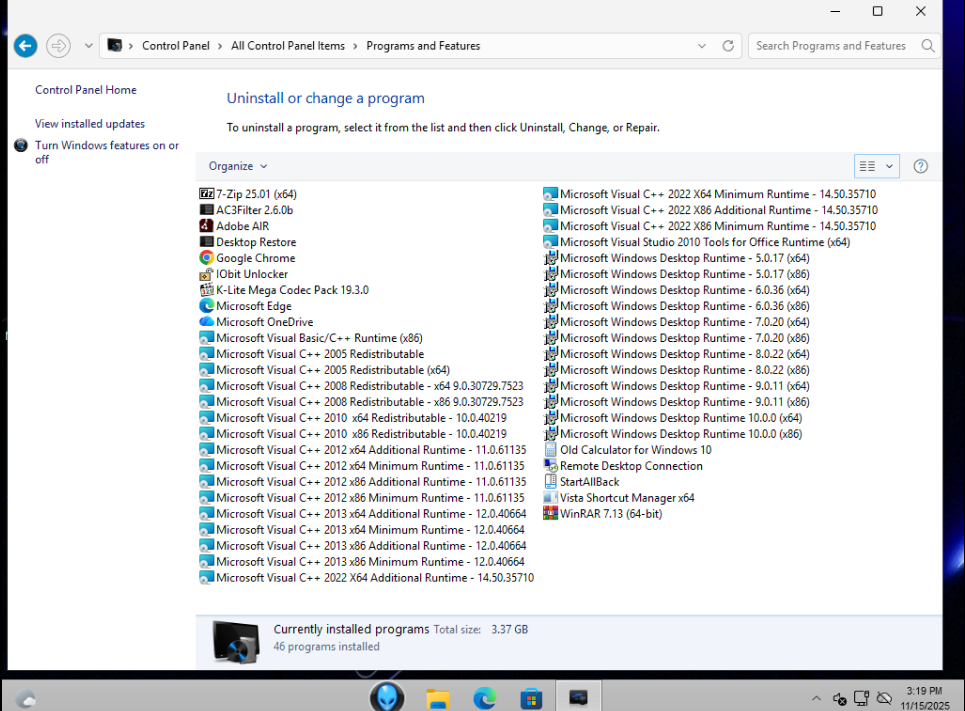Click the search magnifier icon

927,46
